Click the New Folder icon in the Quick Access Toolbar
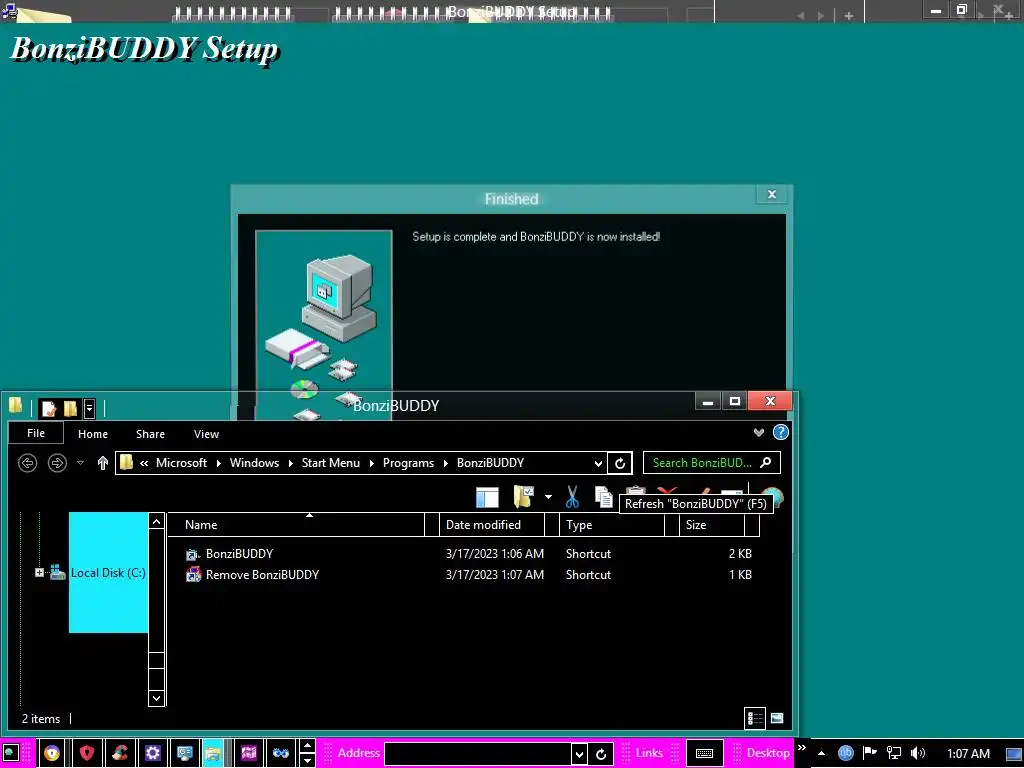1024x768 pixels. 71,409
